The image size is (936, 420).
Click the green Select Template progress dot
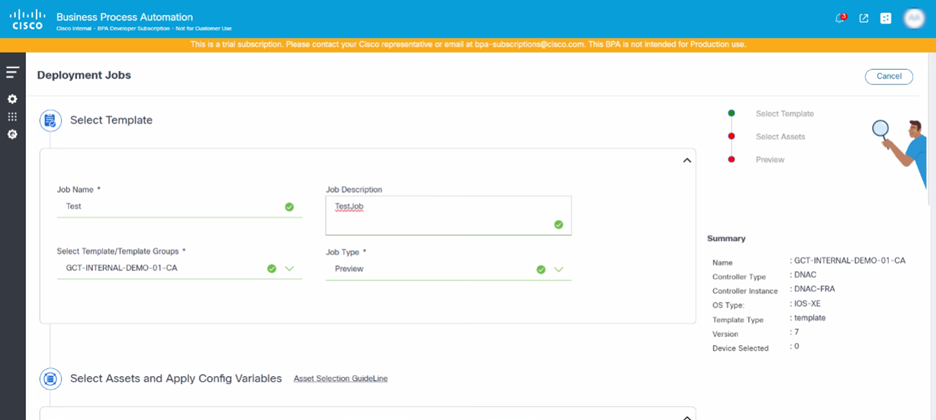pos(731,113)
